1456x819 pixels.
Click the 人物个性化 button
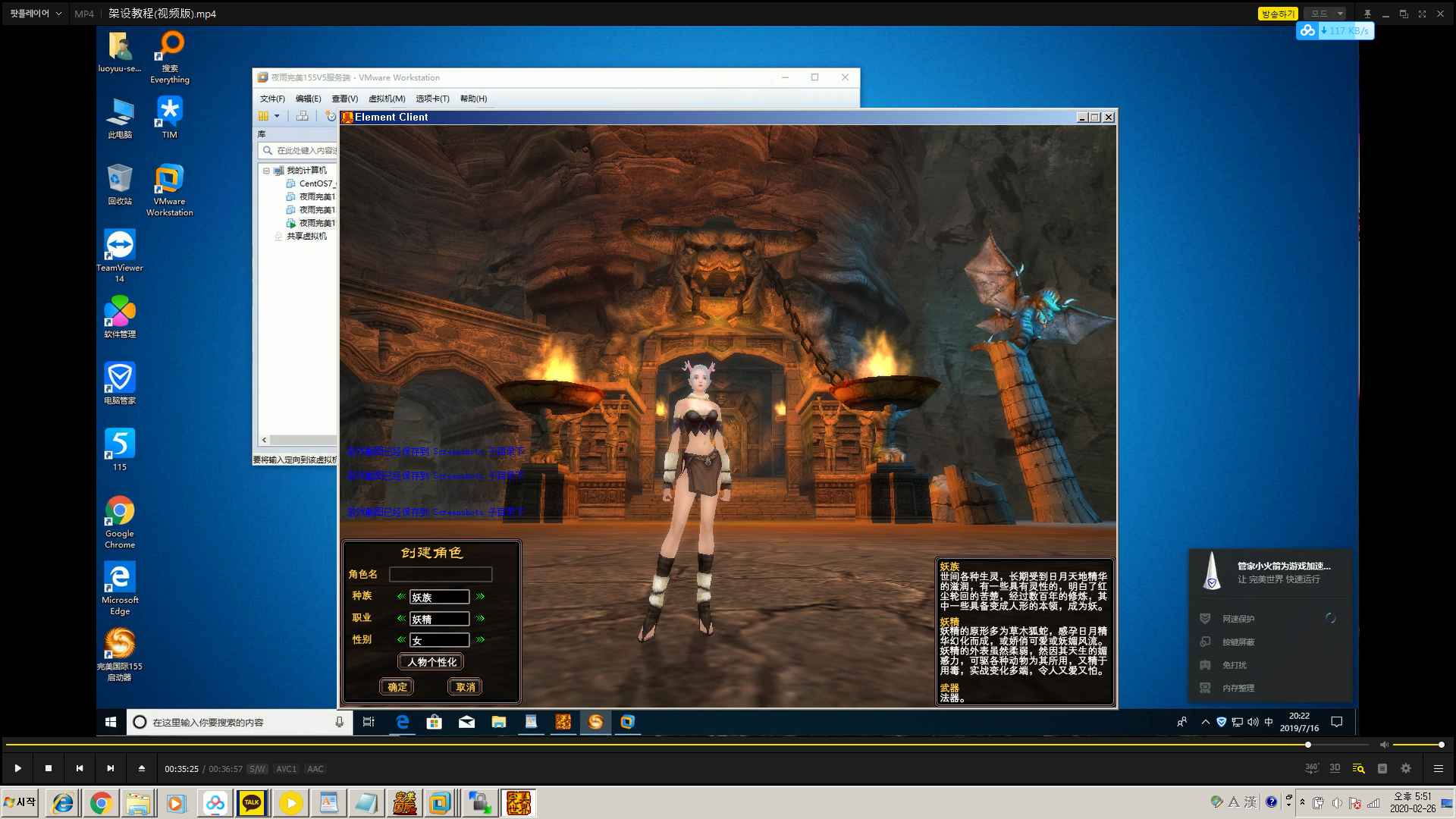tap(431, 662)
